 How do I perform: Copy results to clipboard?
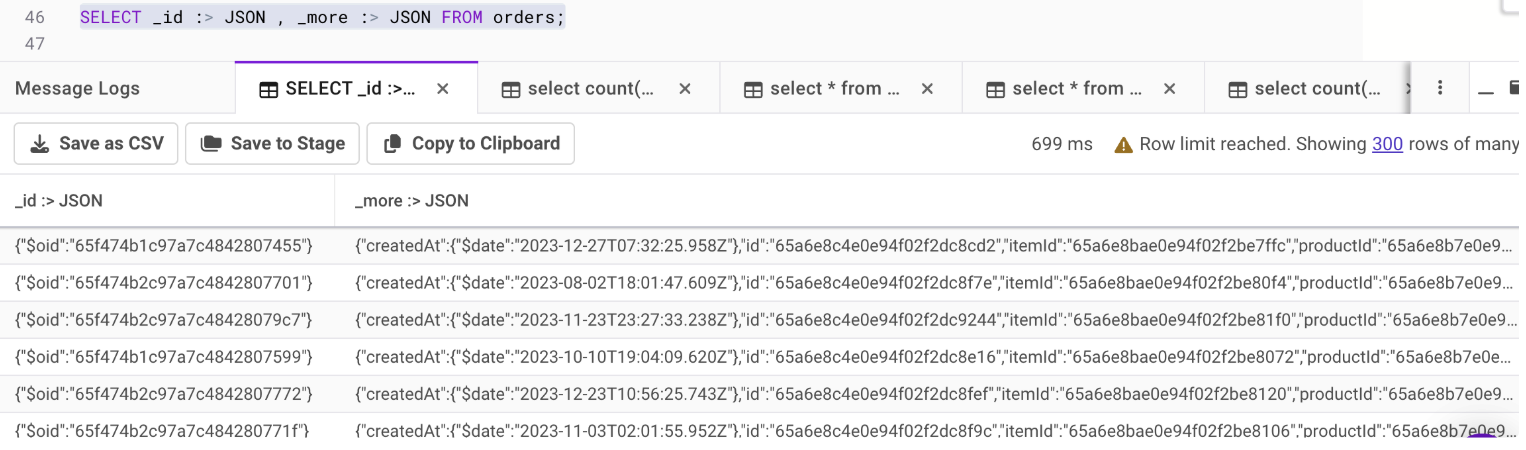click(470, 143)
